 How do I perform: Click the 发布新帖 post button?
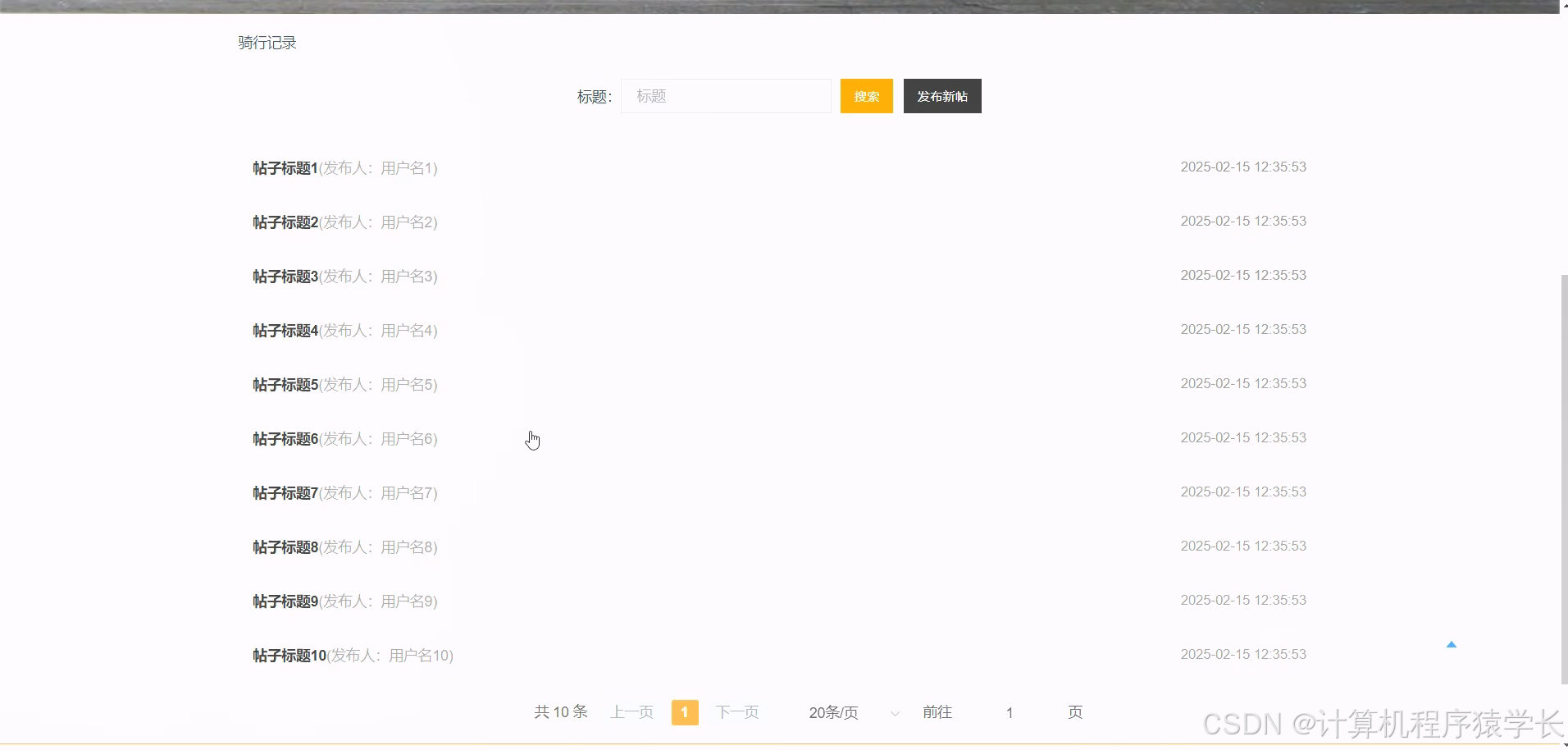pos(942,96)
